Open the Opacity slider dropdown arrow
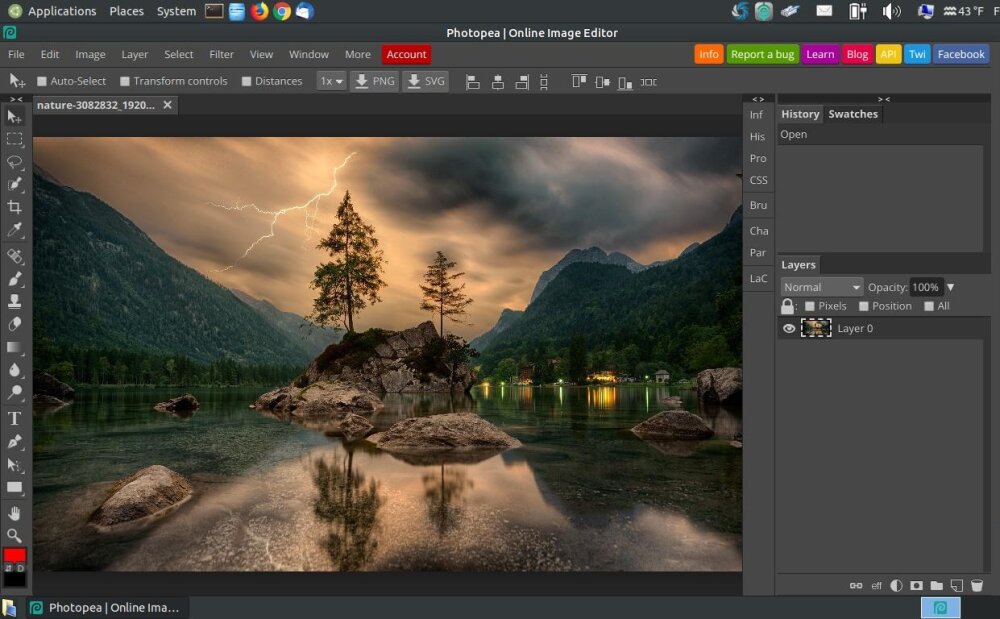1000x619 pixels. click(x=950, y=287)
